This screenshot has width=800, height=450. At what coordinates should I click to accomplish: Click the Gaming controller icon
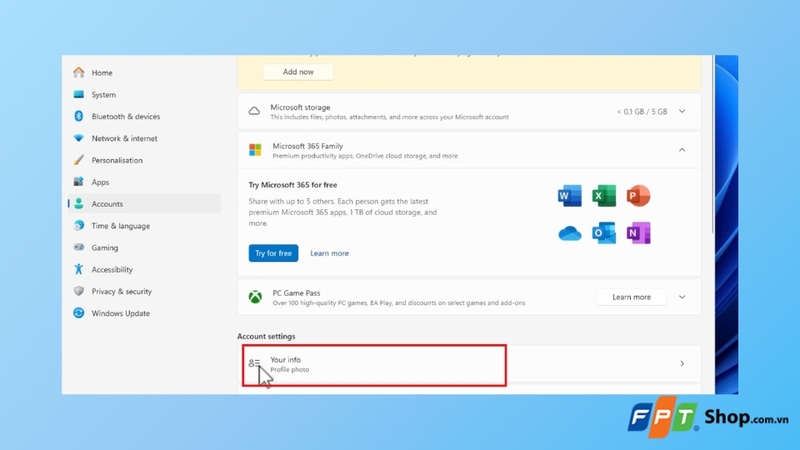(79, 247)
